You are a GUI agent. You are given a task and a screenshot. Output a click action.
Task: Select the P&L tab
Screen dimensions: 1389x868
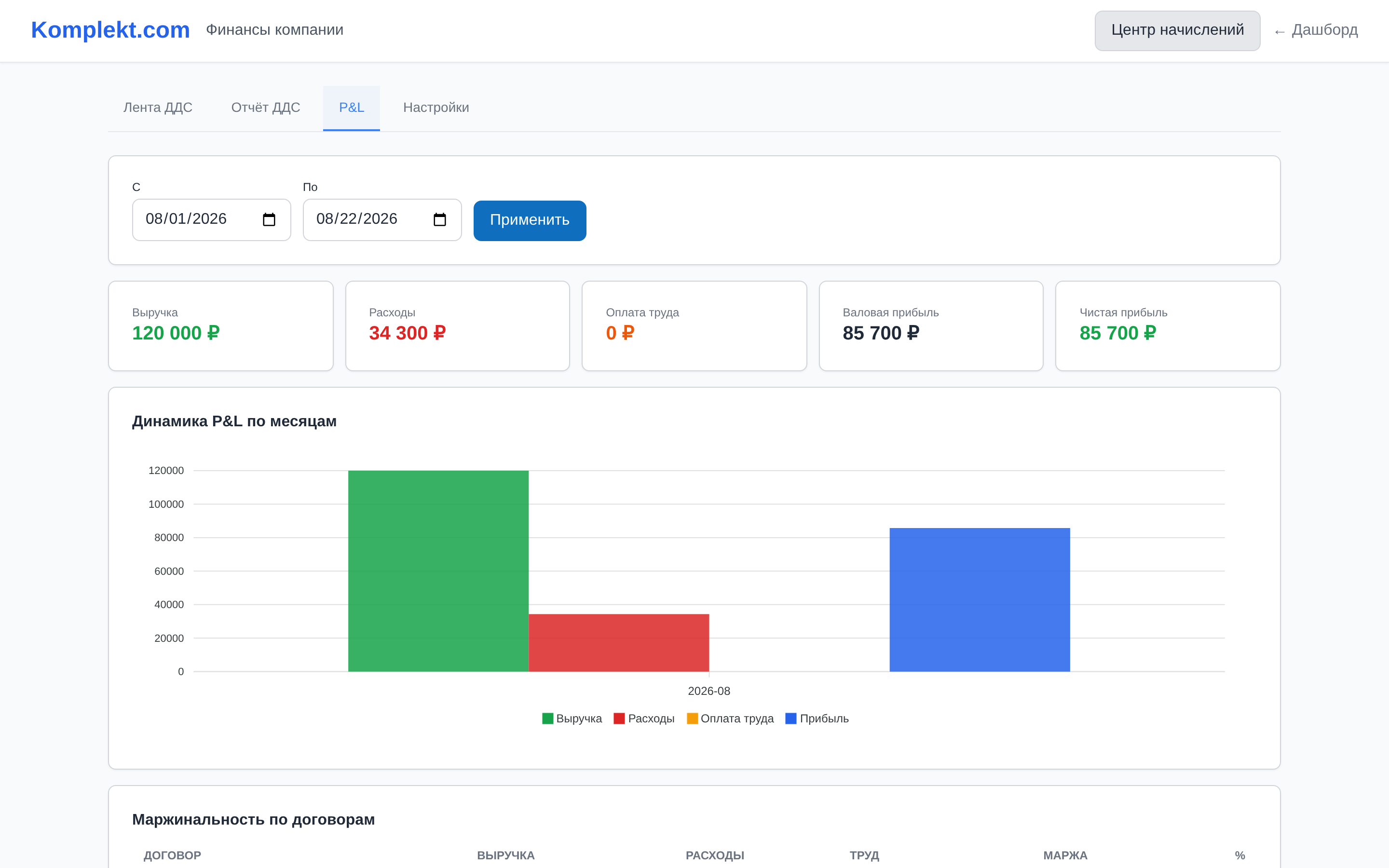point(351,108)
